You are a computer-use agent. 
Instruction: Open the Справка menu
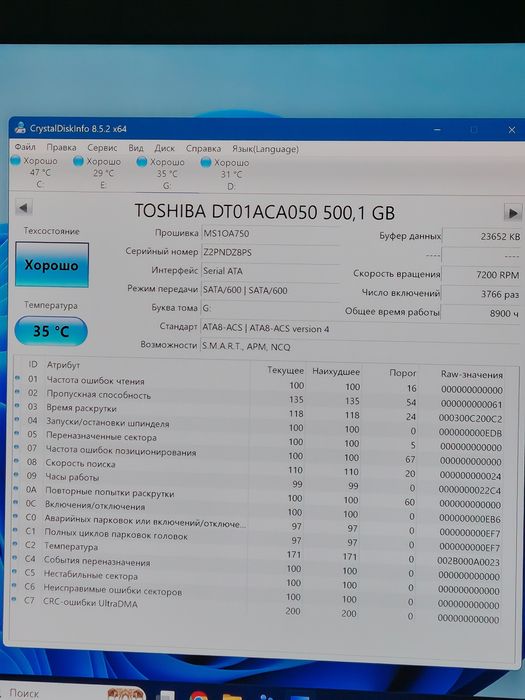pos(203,149)
